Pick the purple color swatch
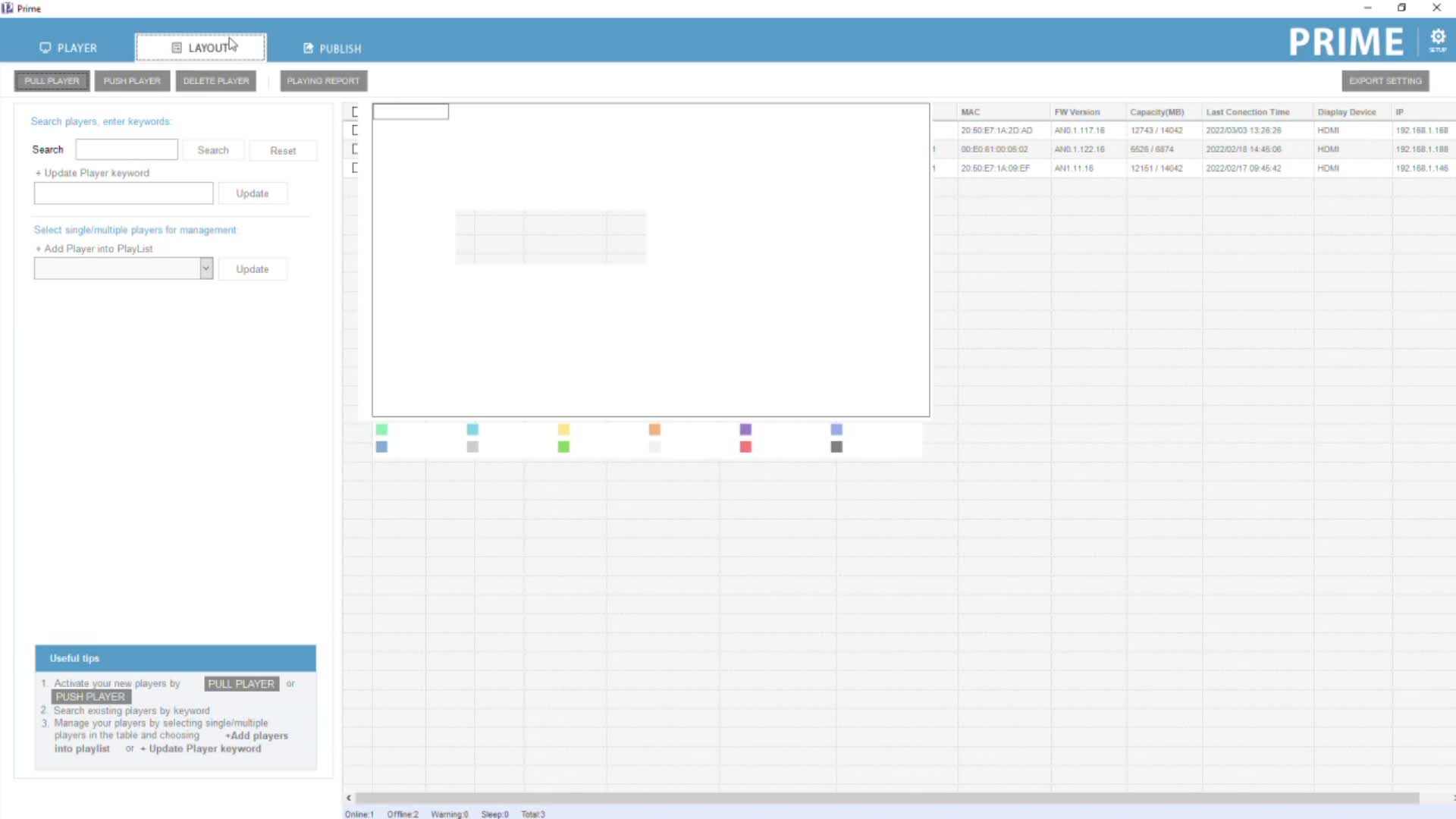Image resolution: width=1456 pixels, height=819 pixels. point(745,430)
